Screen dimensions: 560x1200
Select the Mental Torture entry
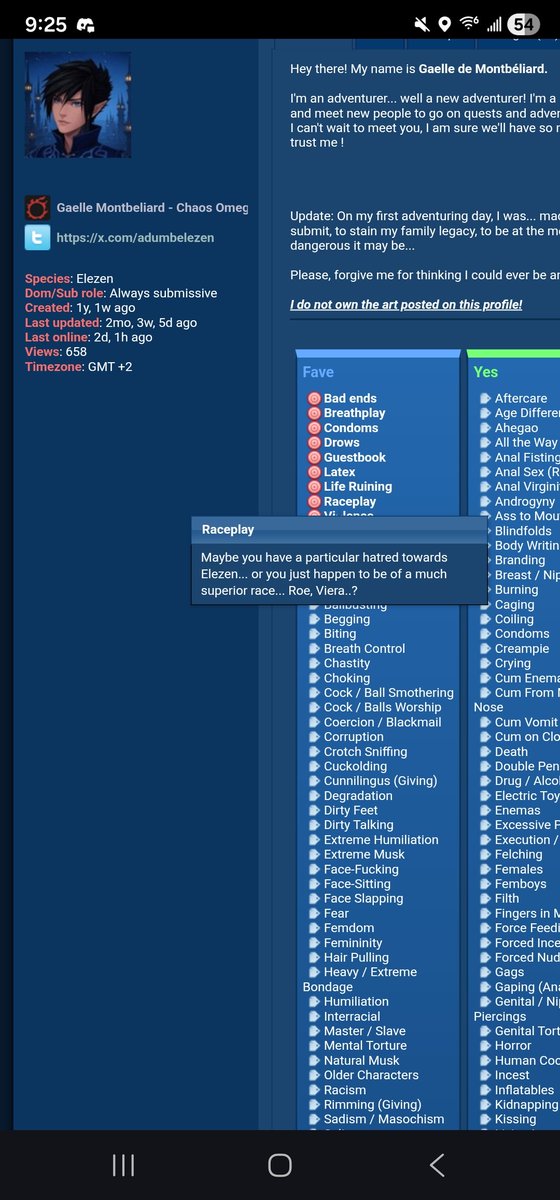pyautogui.click(x=365, y=1046)
